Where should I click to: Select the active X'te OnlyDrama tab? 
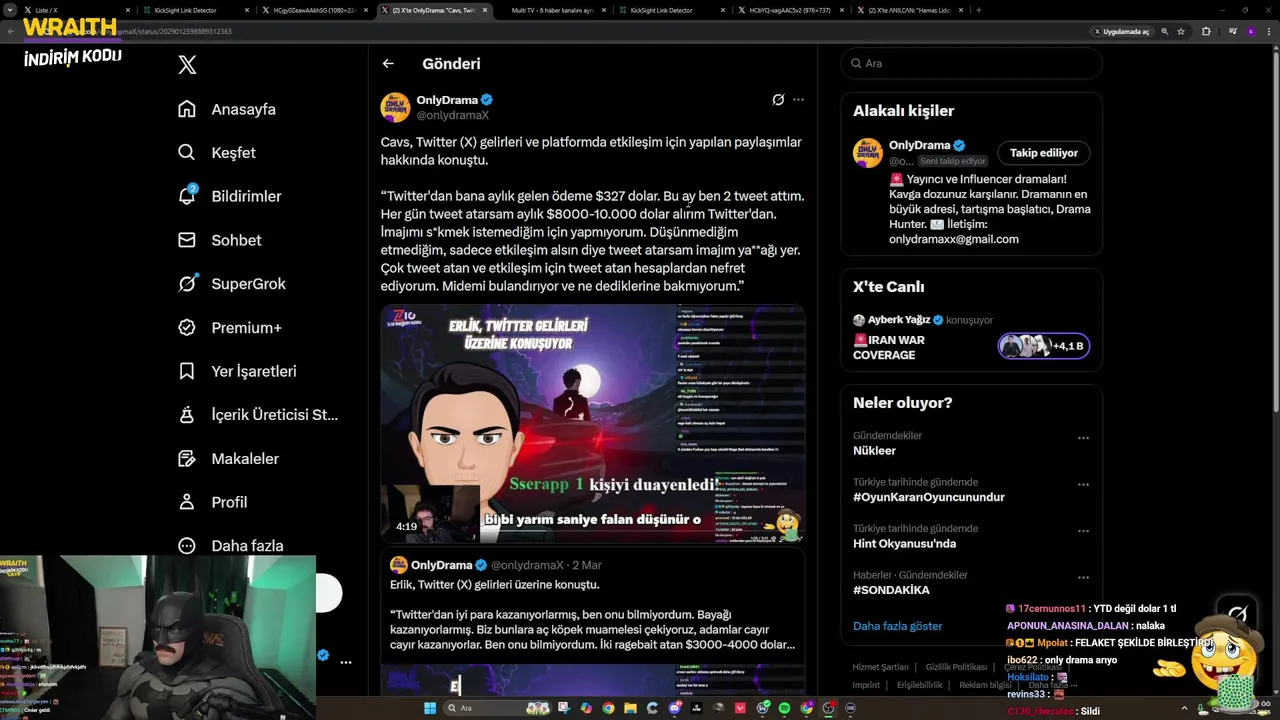434,10
